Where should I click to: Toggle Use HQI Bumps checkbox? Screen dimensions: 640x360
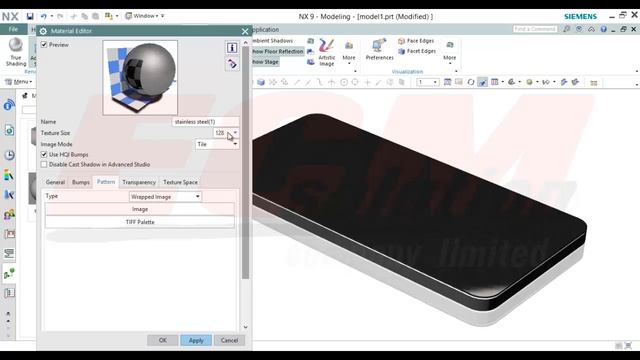44,154
